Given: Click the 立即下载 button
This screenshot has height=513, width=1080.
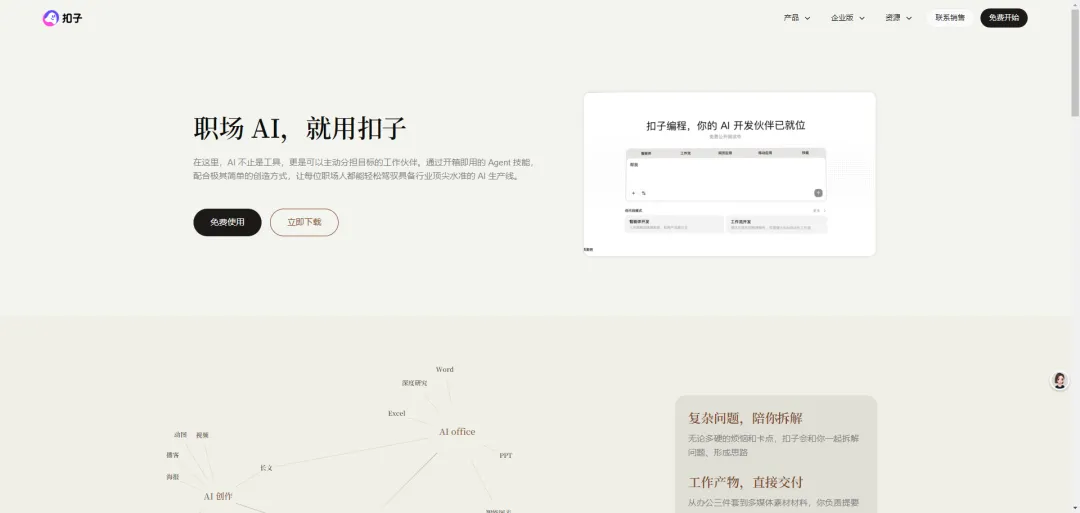Looking at the screenshot, I should [304, 222].
